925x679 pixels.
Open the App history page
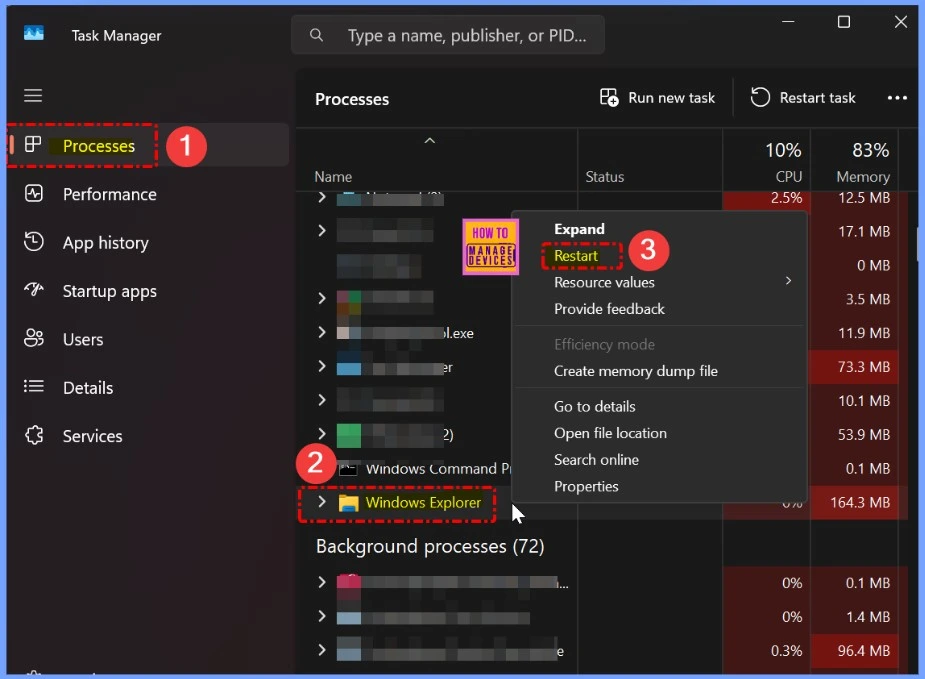(106, 242)
